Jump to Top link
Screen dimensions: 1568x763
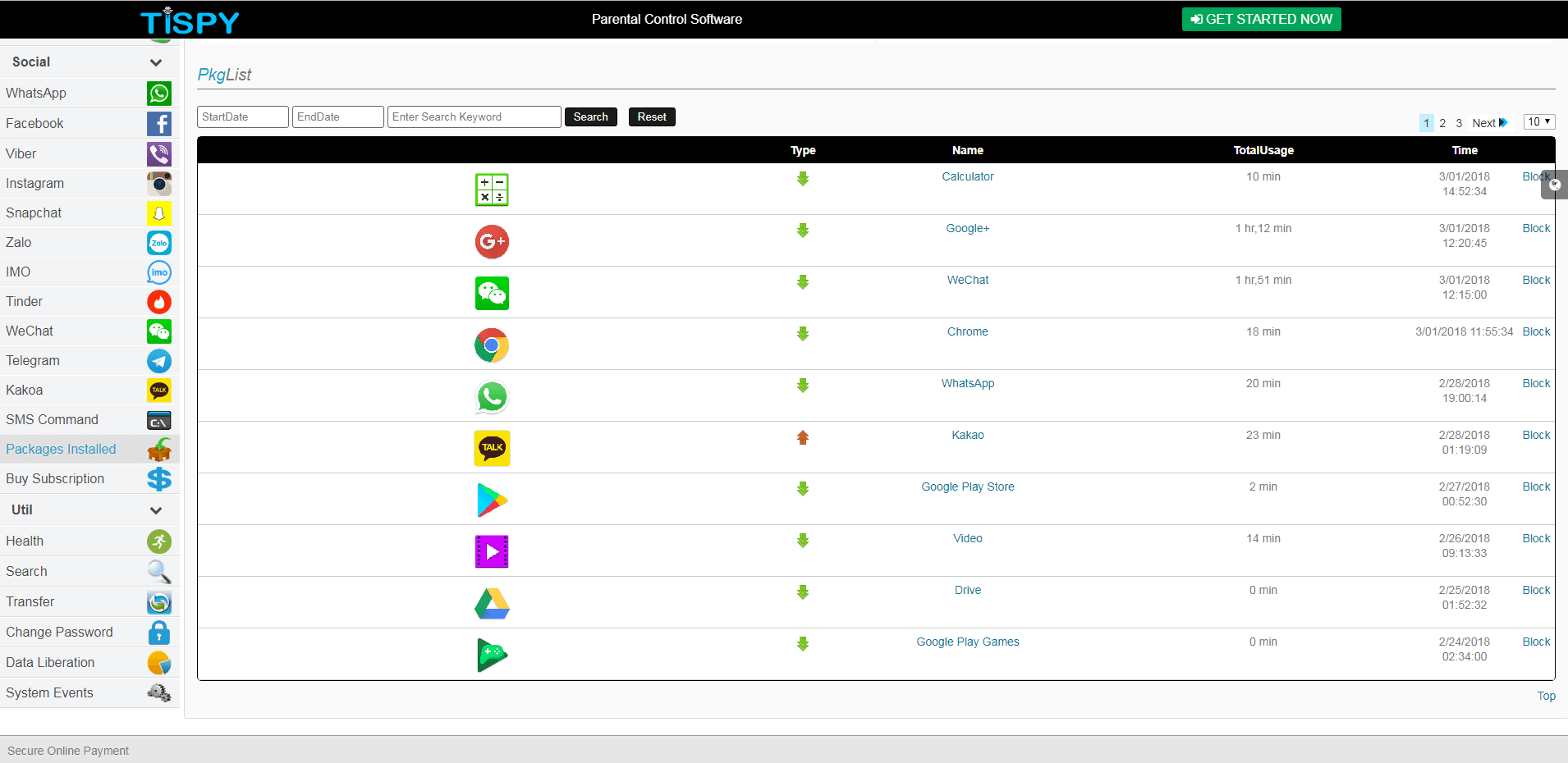(1546, 696)
